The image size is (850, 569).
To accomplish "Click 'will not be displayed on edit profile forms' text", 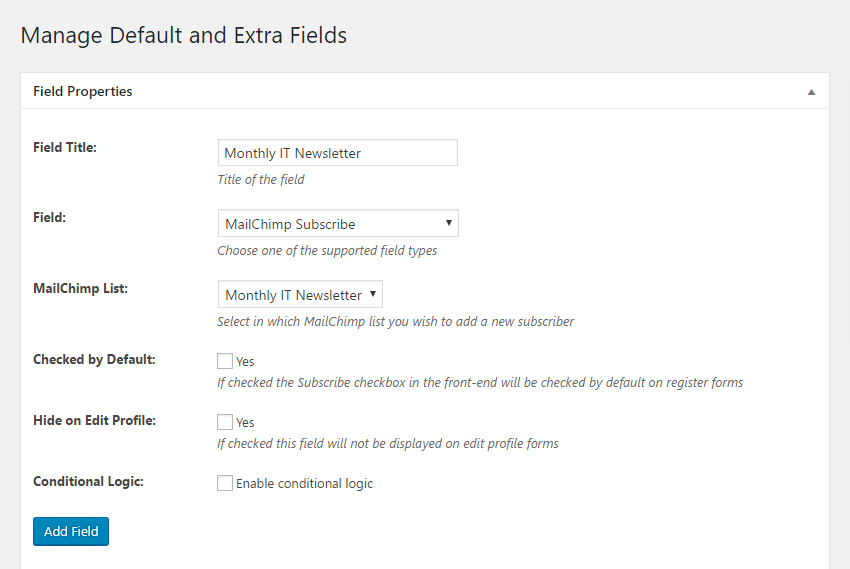I will click(x=443, y=443).
